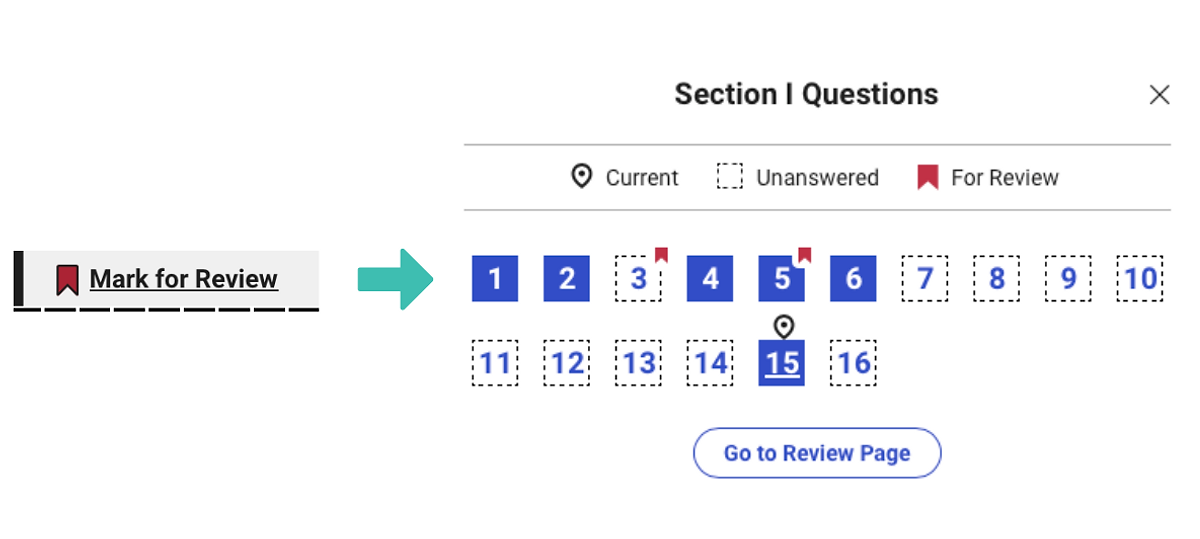This screenshot has width=1200, height=539.
Task: Select unanswered question 7
Action: tap(925, 278)
